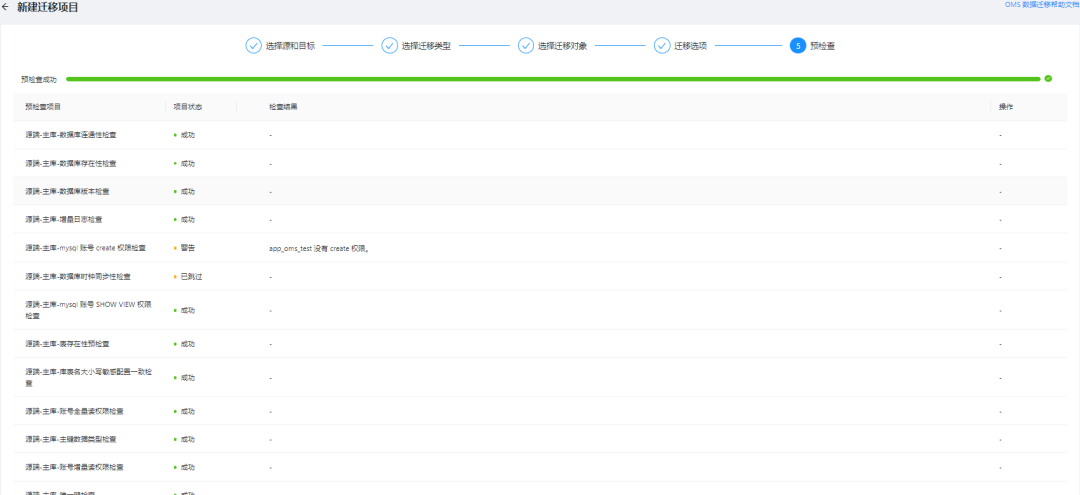This screenshot has width=1080, height=495.
Task: Click the checkmark icon for 选择源和目标 step
Action: click(253, 45)
